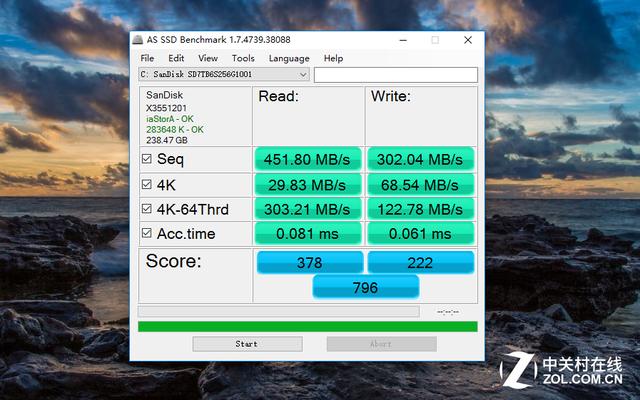Click the Score: label
This screenshot has width=640, height=400.
click(x=173, y=261)
